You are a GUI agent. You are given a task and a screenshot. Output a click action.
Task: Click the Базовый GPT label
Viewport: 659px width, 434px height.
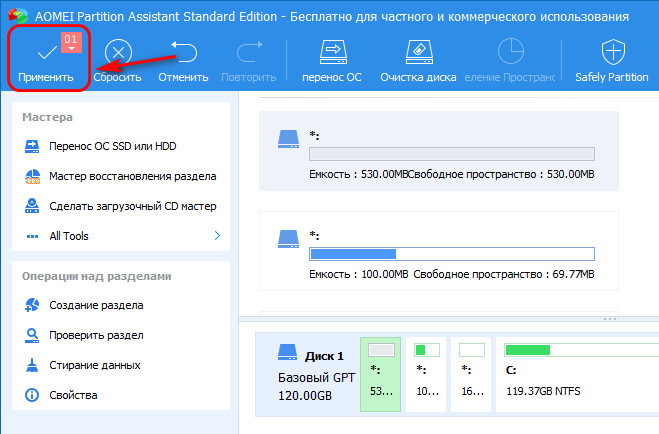tap(316, 378)
